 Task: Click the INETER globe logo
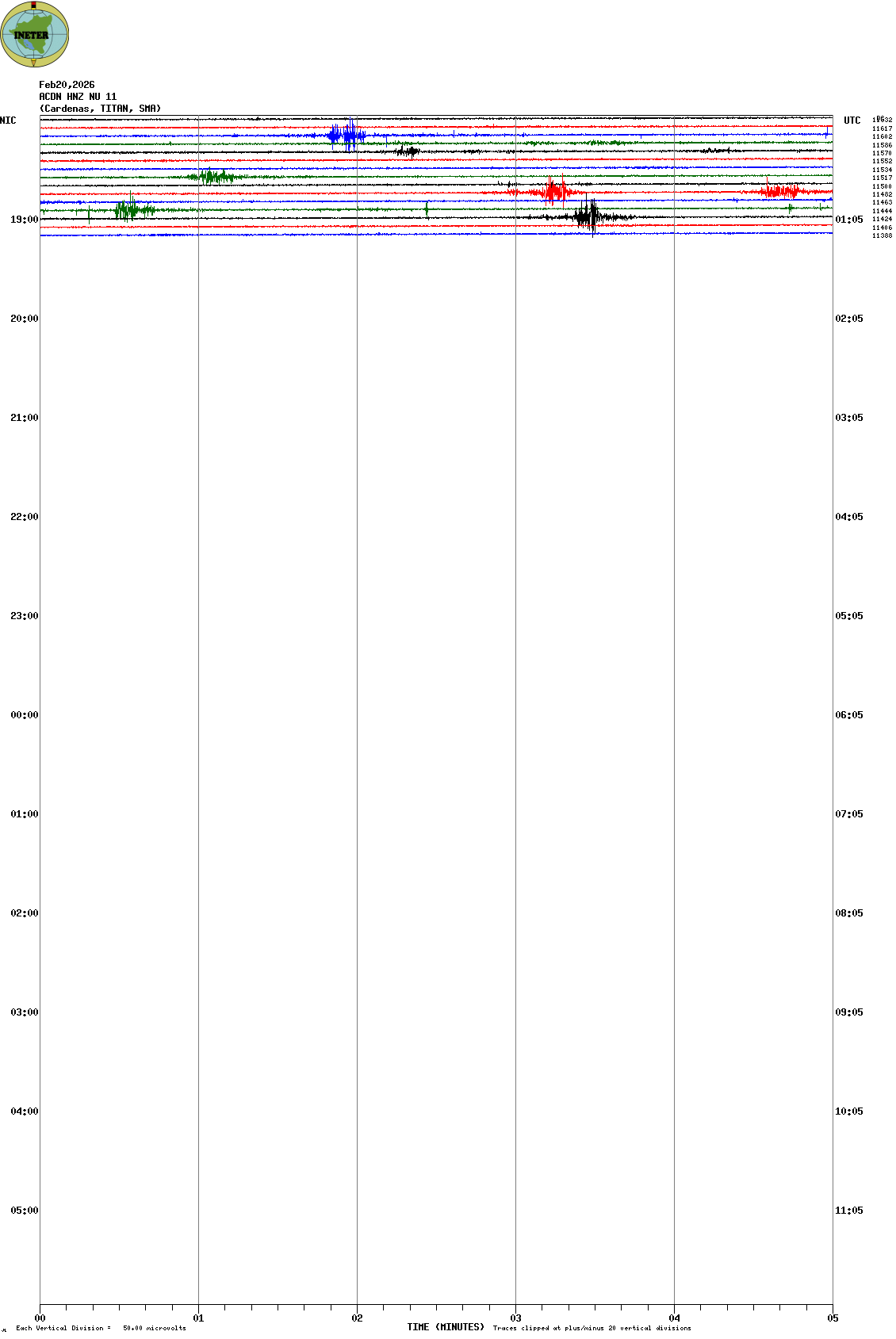tap(35, 34)
